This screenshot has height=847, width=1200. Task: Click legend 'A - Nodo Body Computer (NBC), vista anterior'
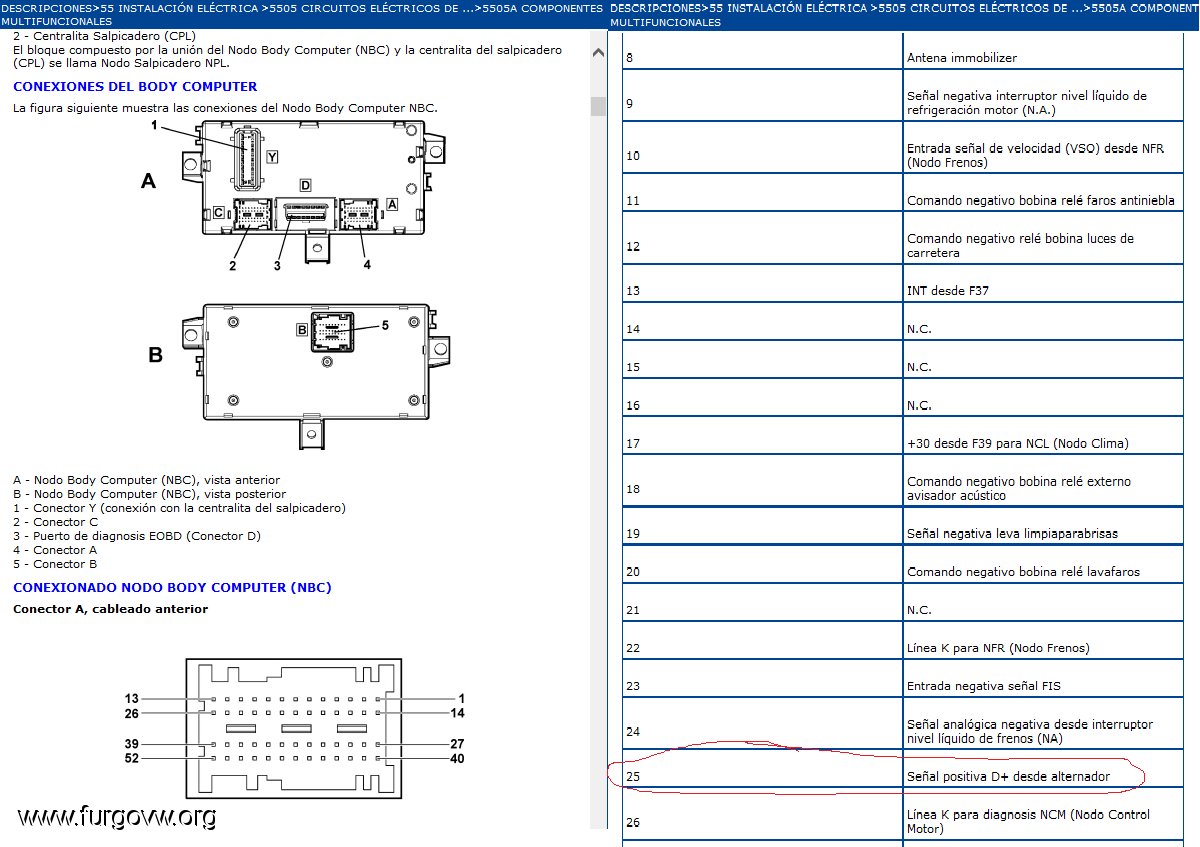click(x=146, y=480)
